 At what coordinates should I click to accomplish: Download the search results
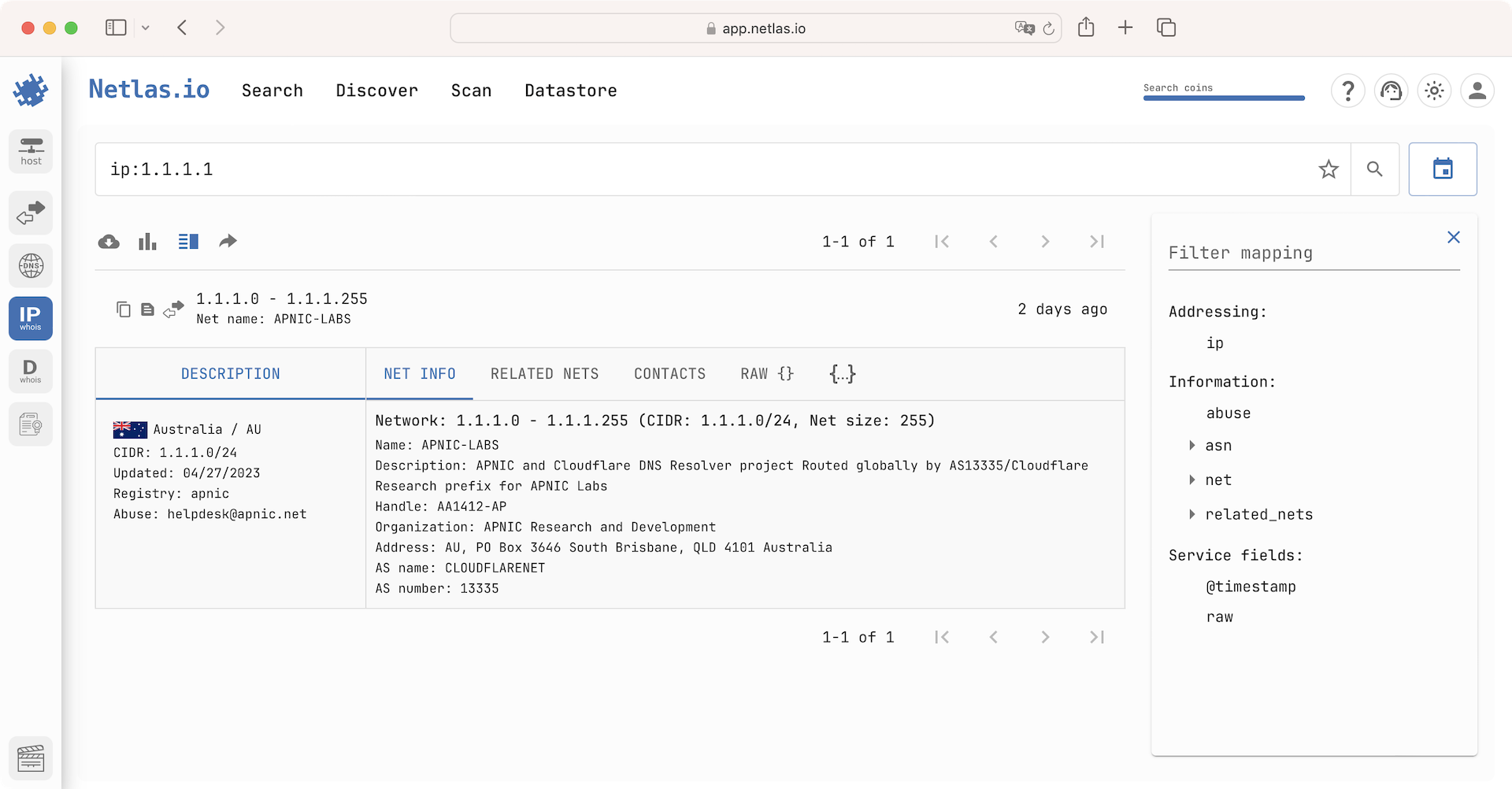point(109,241)
